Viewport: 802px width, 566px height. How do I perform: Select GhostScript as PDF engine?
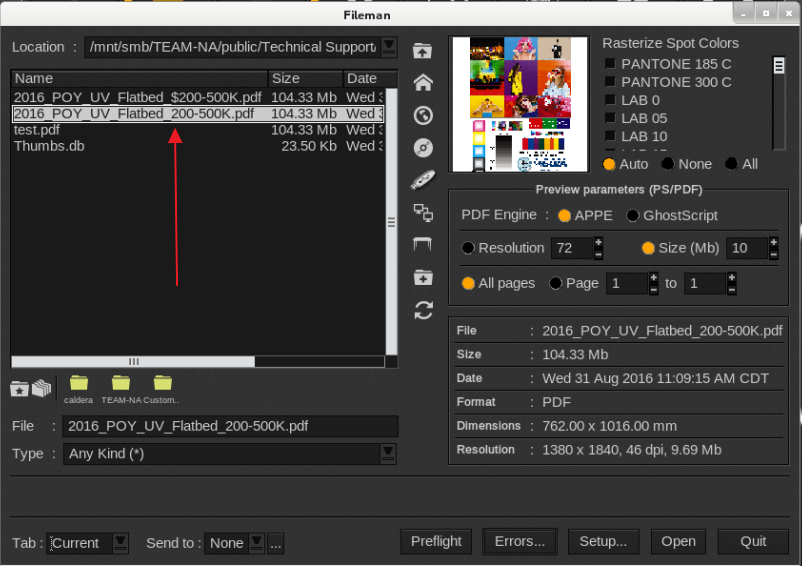[633, 215]
